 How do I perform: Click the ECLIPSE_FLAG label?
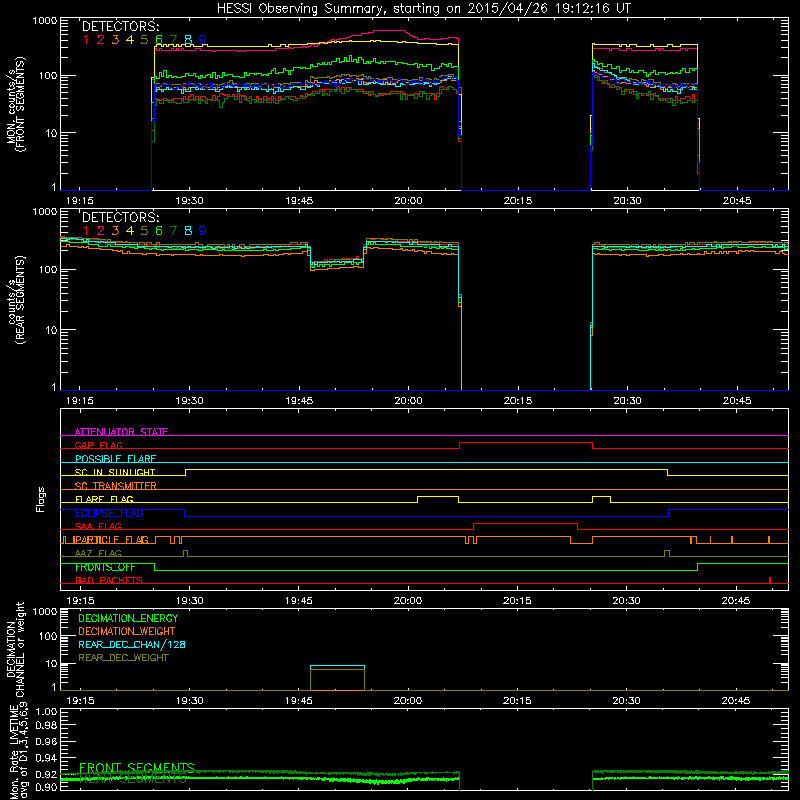coord(109,513)
